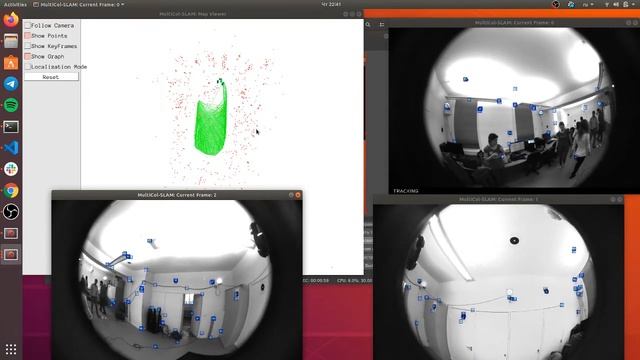This screenshot has width=640, height=360.
Task: Open the Terminal from the dock
Action: click(x=11, y=127)
